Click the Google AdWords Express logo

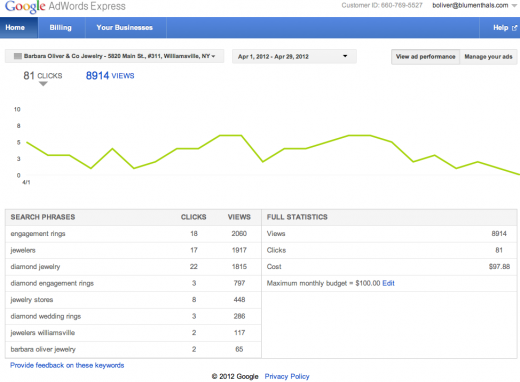(65, 7)
